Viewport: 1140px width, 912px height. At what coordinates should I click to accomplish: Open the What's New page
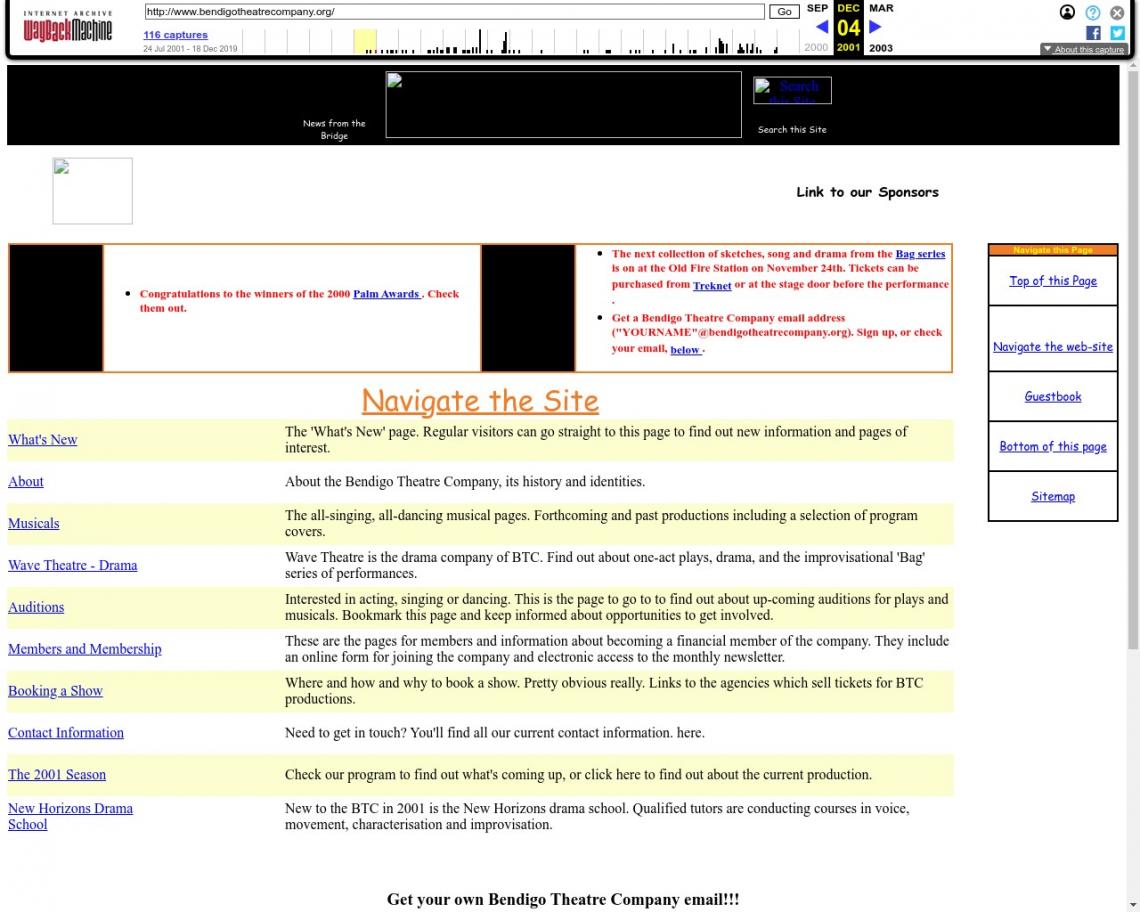tap(43, 439)
